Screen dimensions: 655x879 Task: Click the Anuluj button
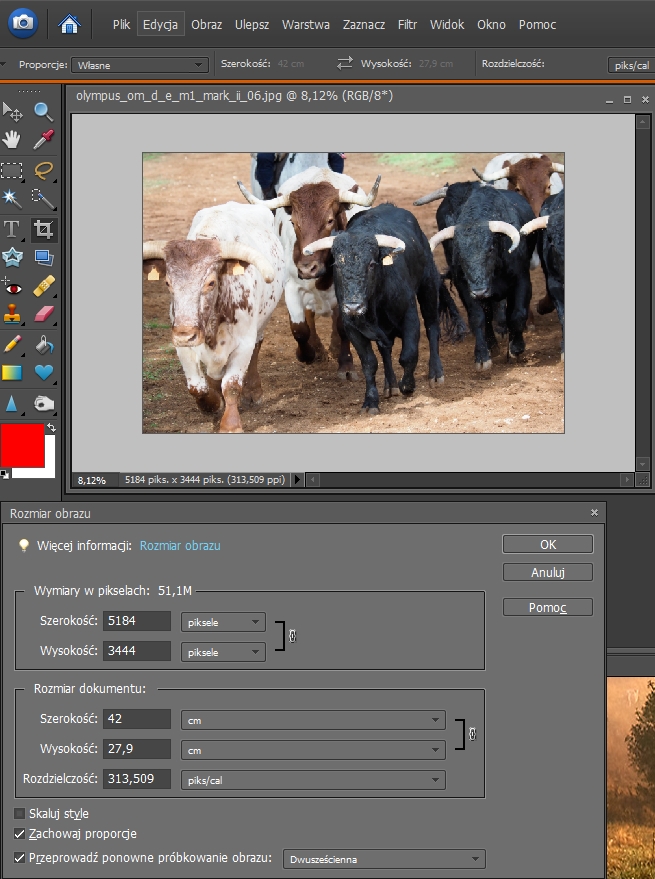(547, 573)
